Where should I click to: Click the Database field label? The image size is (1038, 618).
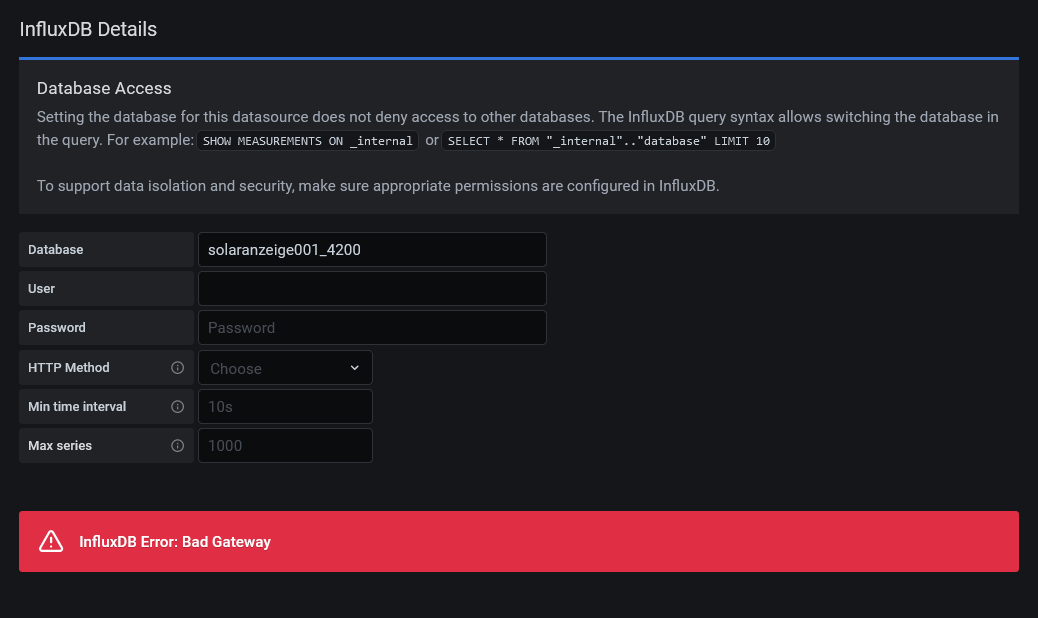tap(56, 250)
